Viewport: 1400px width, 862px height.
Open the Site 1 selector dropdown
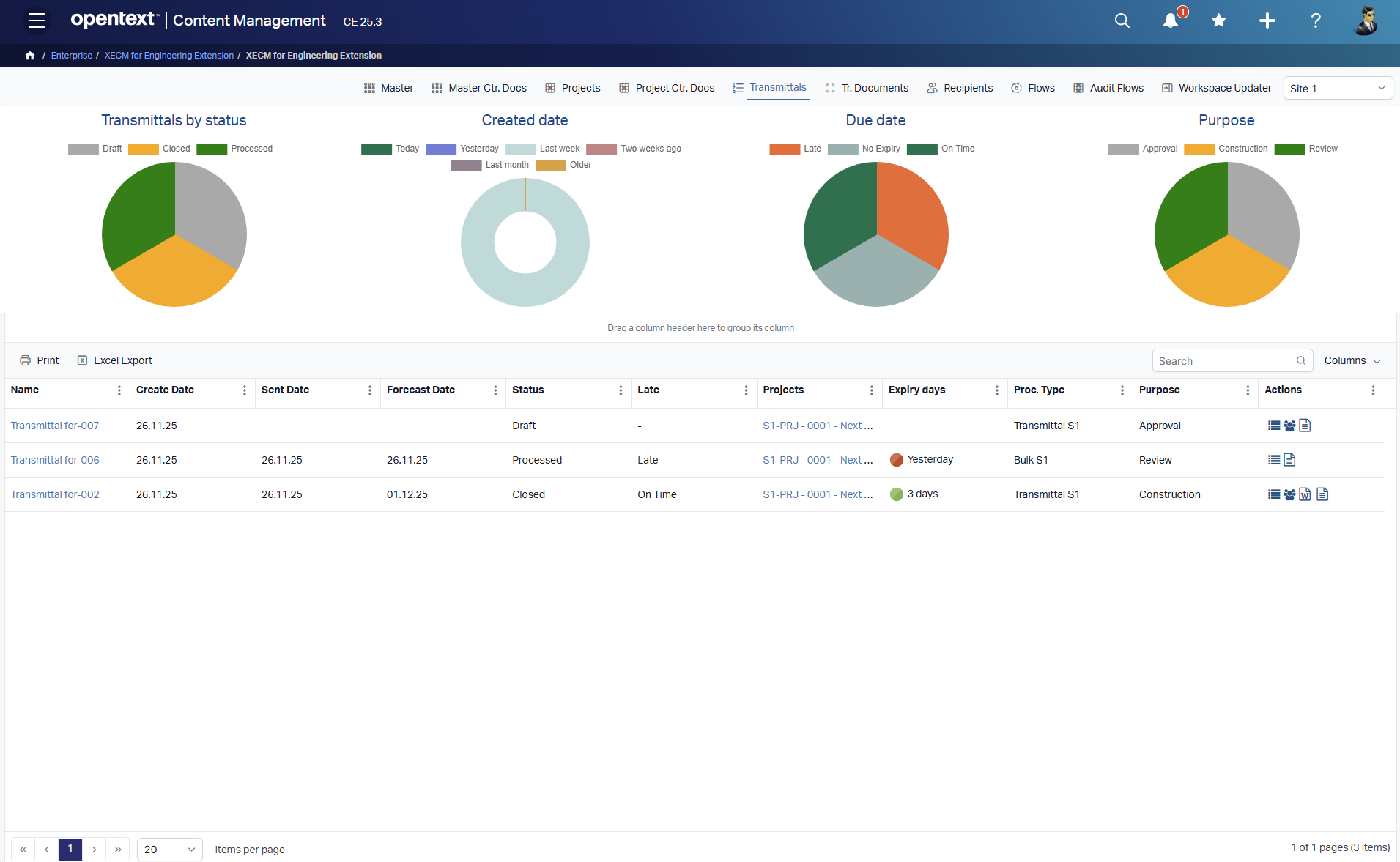pyautogui.click(x=1338, y=88)
